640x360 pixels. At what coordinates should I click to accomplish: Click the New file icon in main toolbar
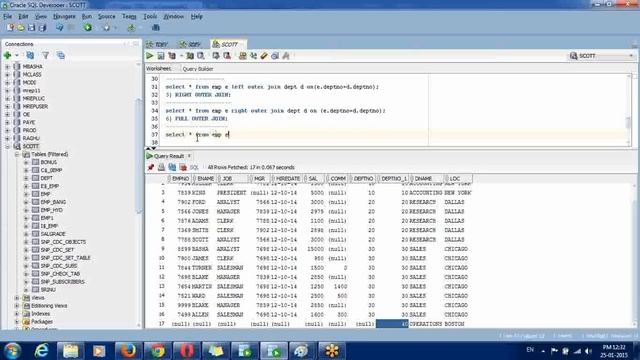point(10,28)
